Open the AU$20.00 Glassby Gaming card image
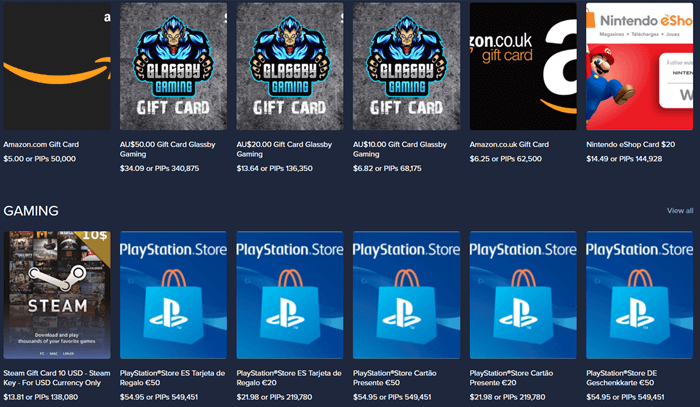 tap(290, 66)
